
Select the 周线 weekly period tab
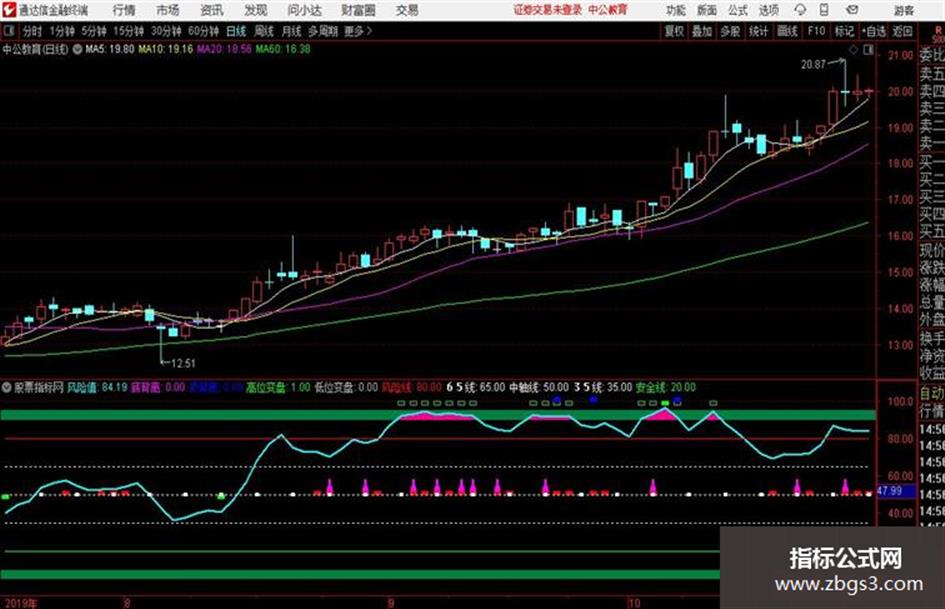point(264,31)
